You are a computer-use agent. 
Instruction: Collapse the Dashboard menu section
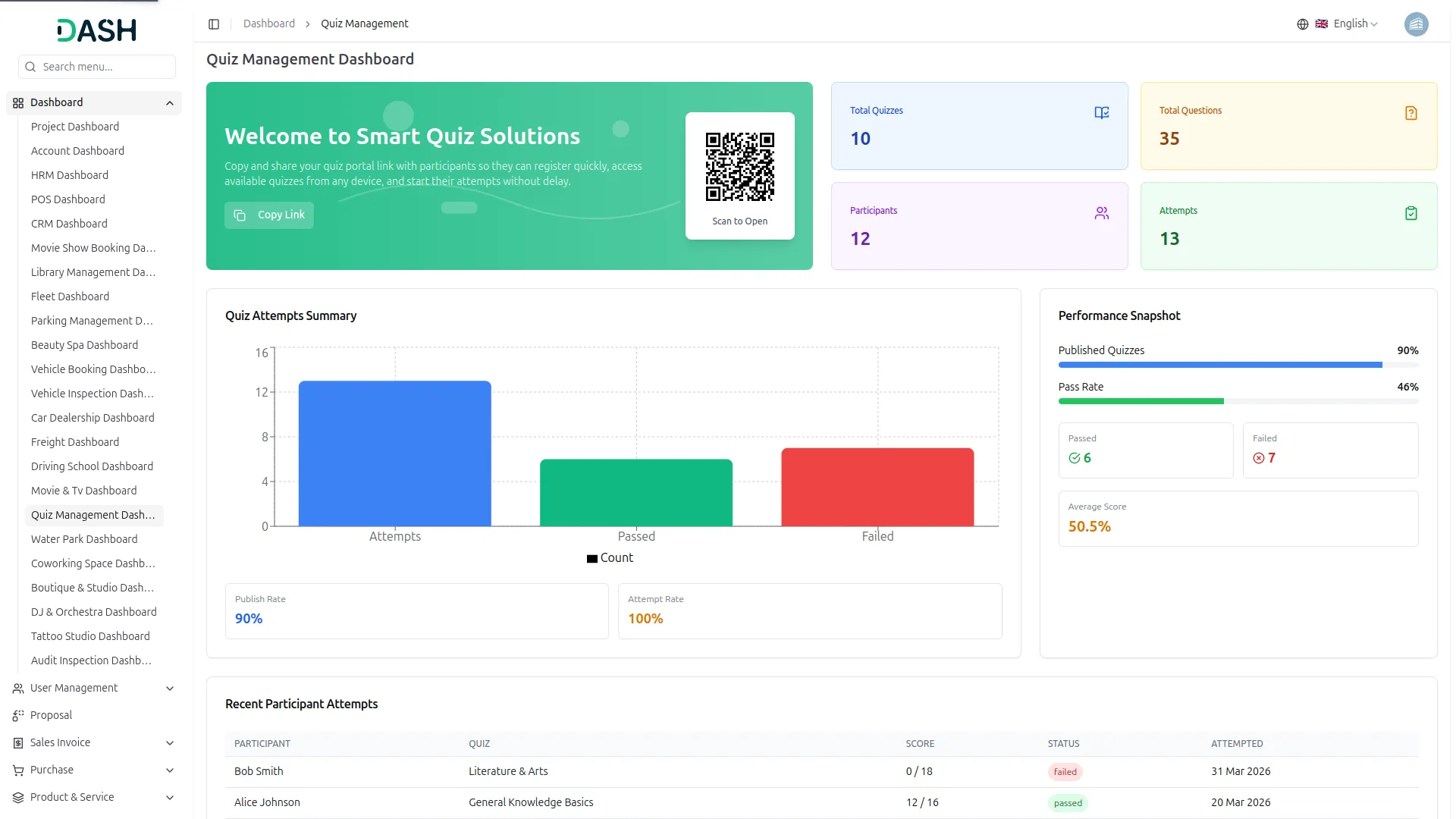(169, 103)
